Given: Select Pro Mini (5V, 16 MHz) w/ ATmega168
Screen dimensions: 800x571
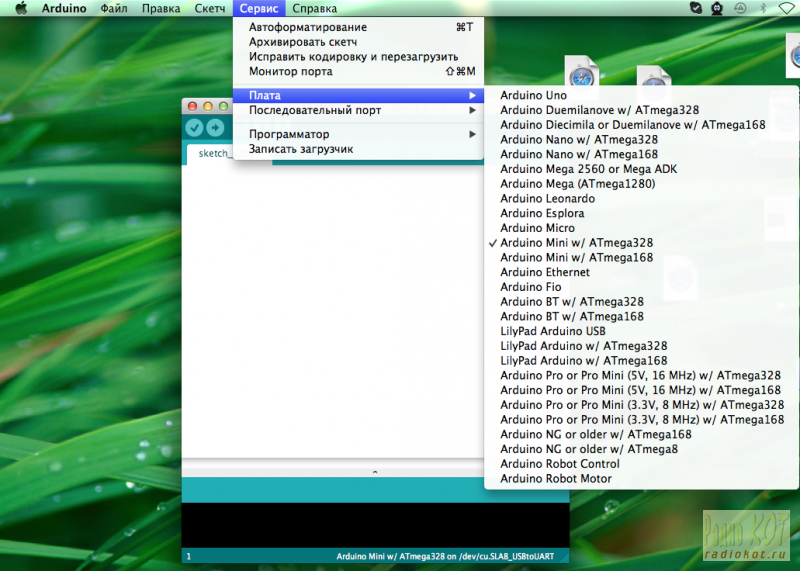Looking at the screenshot, I should point(641,390).
